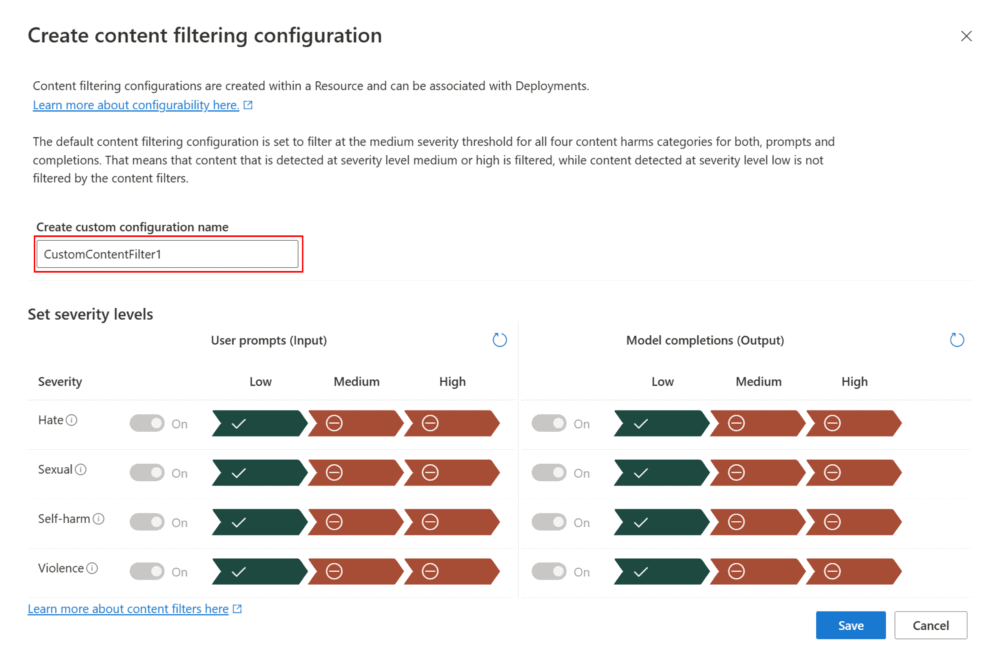
Task: Toggle Self-harm filter for model completions
Action: tap(549, 522)
